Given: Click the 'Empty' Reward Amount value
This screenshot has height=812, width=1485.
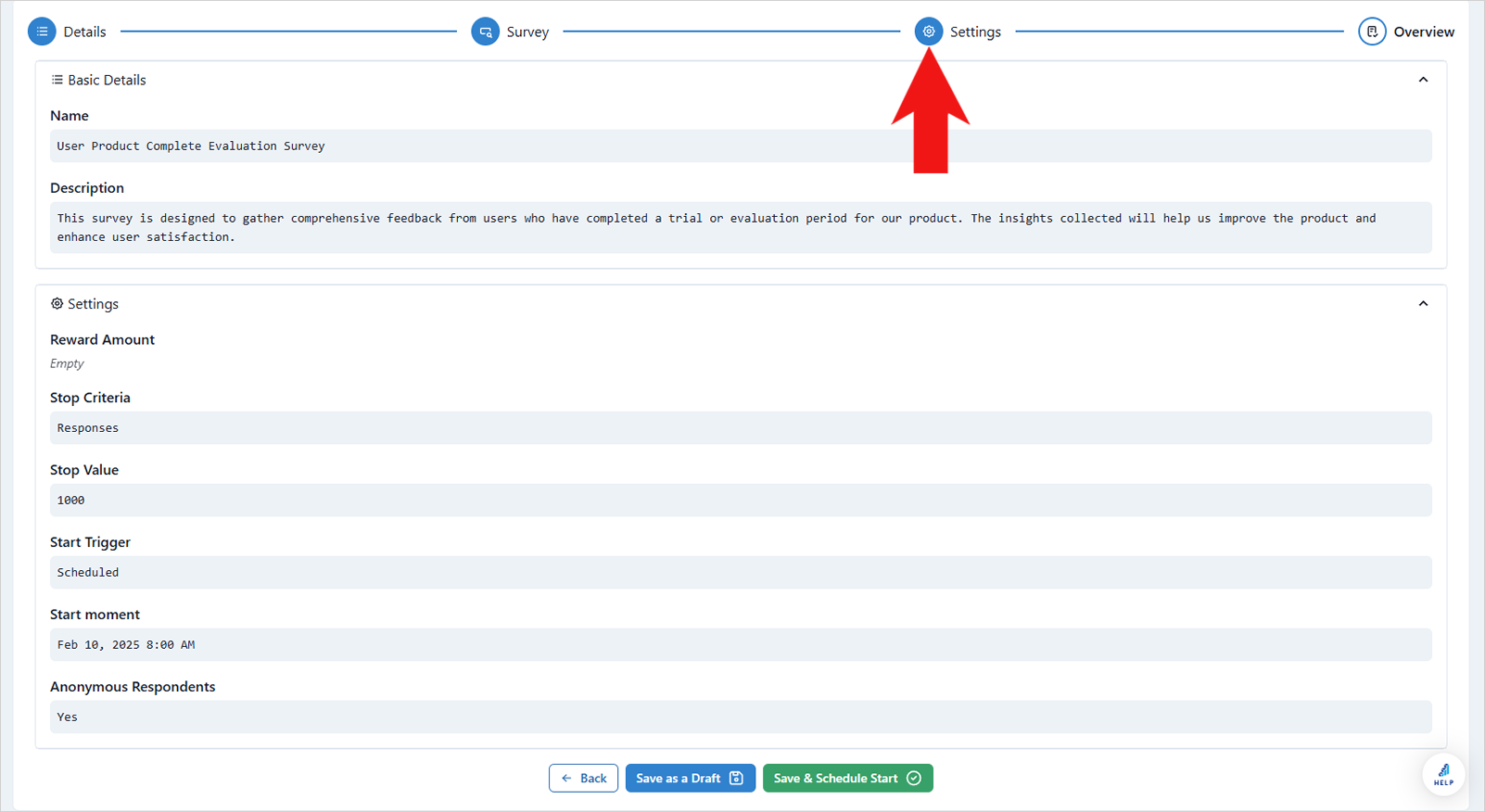Looking at the screenshot, I should point(67,363).
